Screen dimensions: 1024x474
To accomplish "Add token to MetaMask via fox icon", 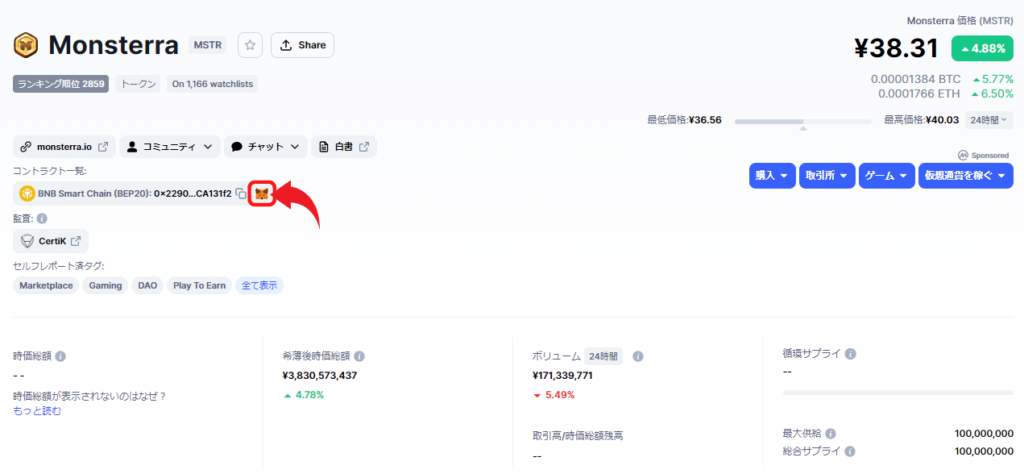I will 261,194.
